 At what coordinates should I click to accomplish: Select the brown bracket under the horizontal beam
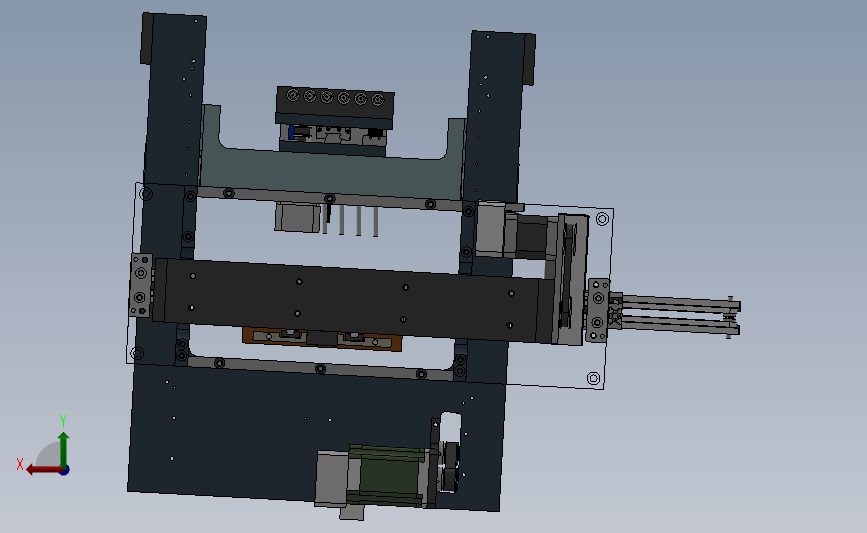pos(322,339)
